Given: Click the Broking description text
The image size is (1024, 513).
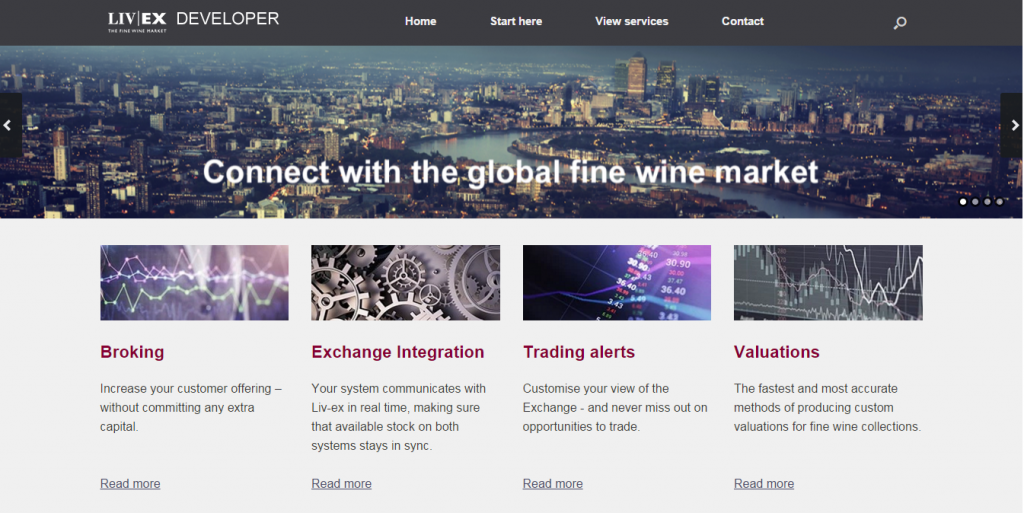Looking at the screenshot, I should (191, 407).
